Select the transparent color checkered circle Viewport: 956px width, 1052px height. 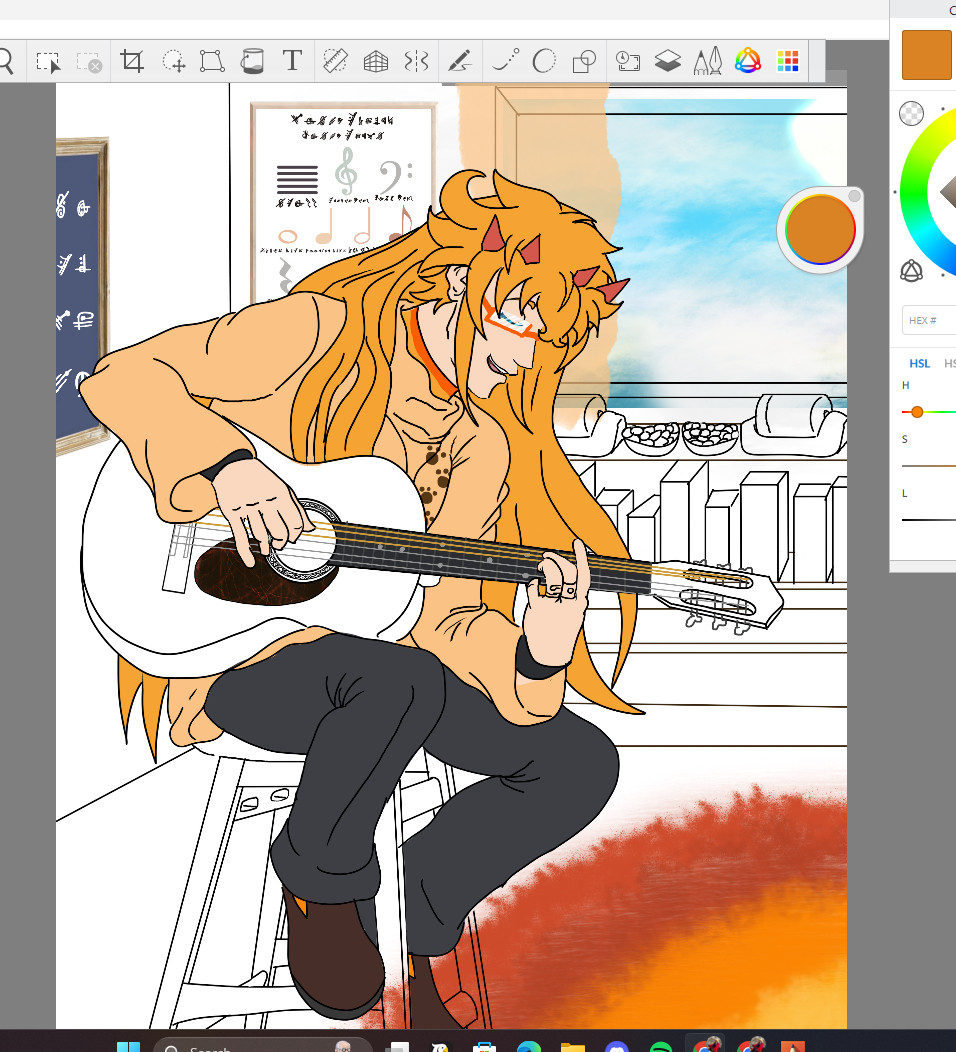[x=911, y=113]
